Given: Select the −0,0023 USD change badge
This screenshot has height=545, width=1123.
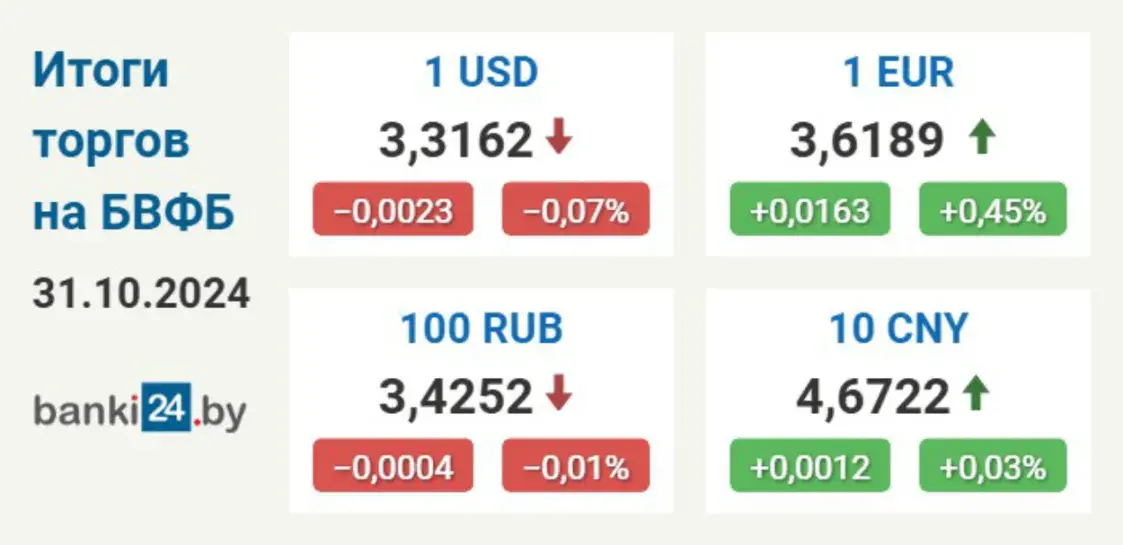Looking at the screenshot, I should tap(393, 209).
